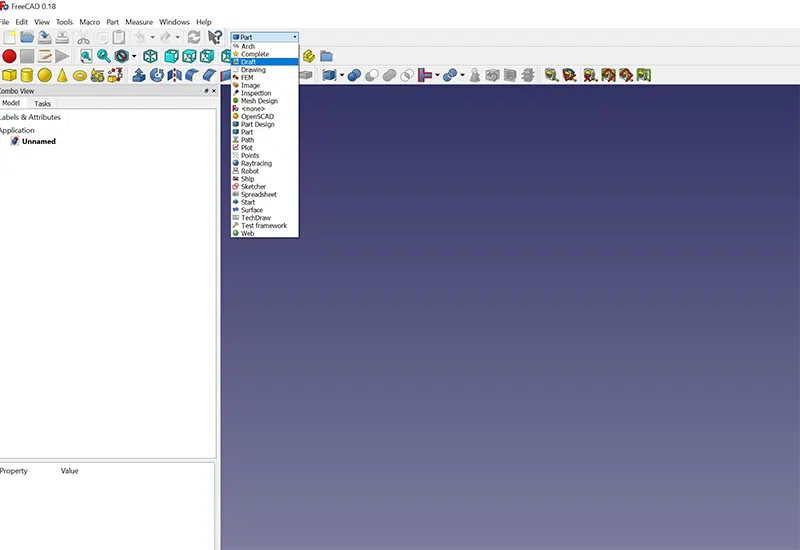Click the Save document icon
The height and width of the screenshot is (550, 800).
pos(44,37)
